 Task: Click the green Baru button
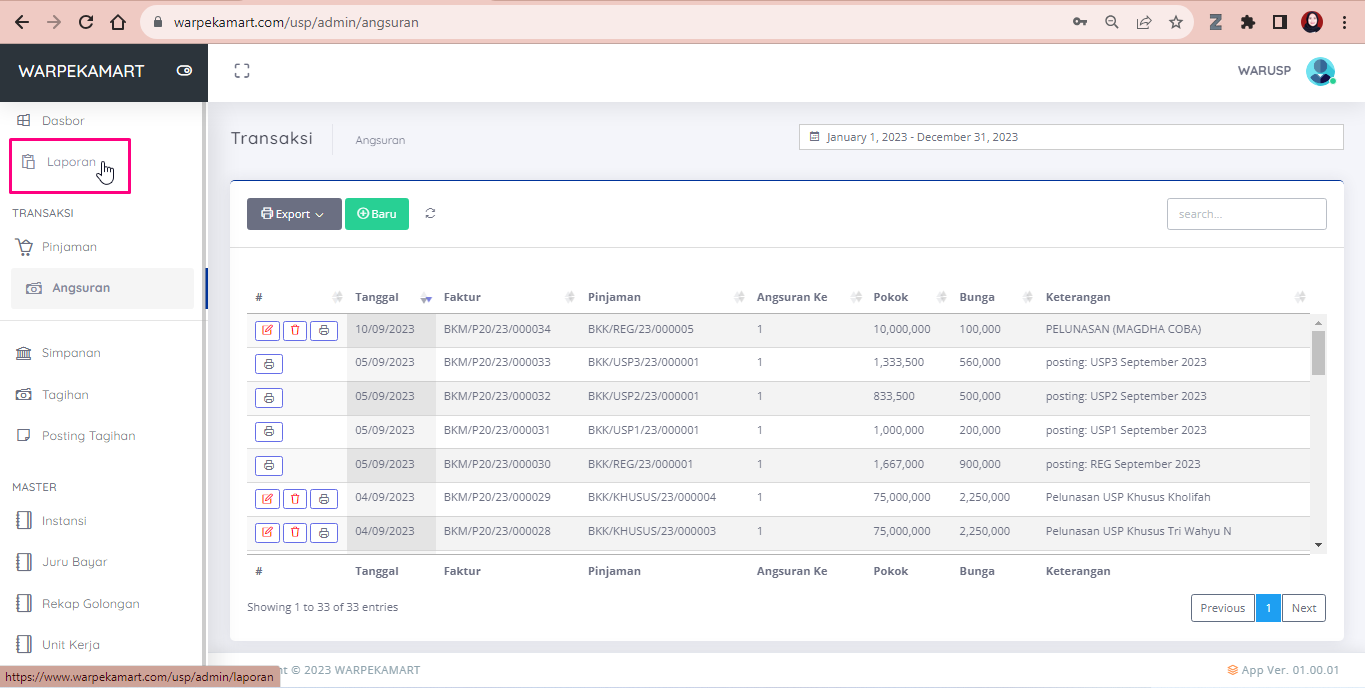coord(377,214)
